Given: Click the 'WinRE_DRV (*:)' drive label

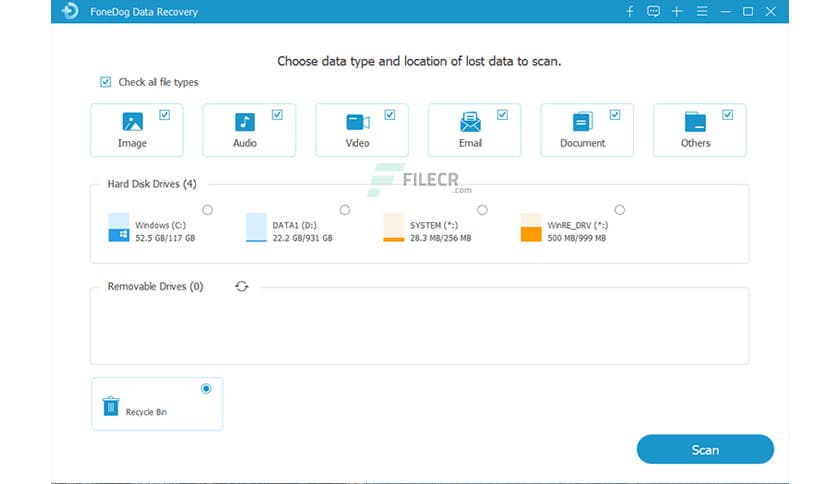Looking at the screenshot, I should coord(577,225).
